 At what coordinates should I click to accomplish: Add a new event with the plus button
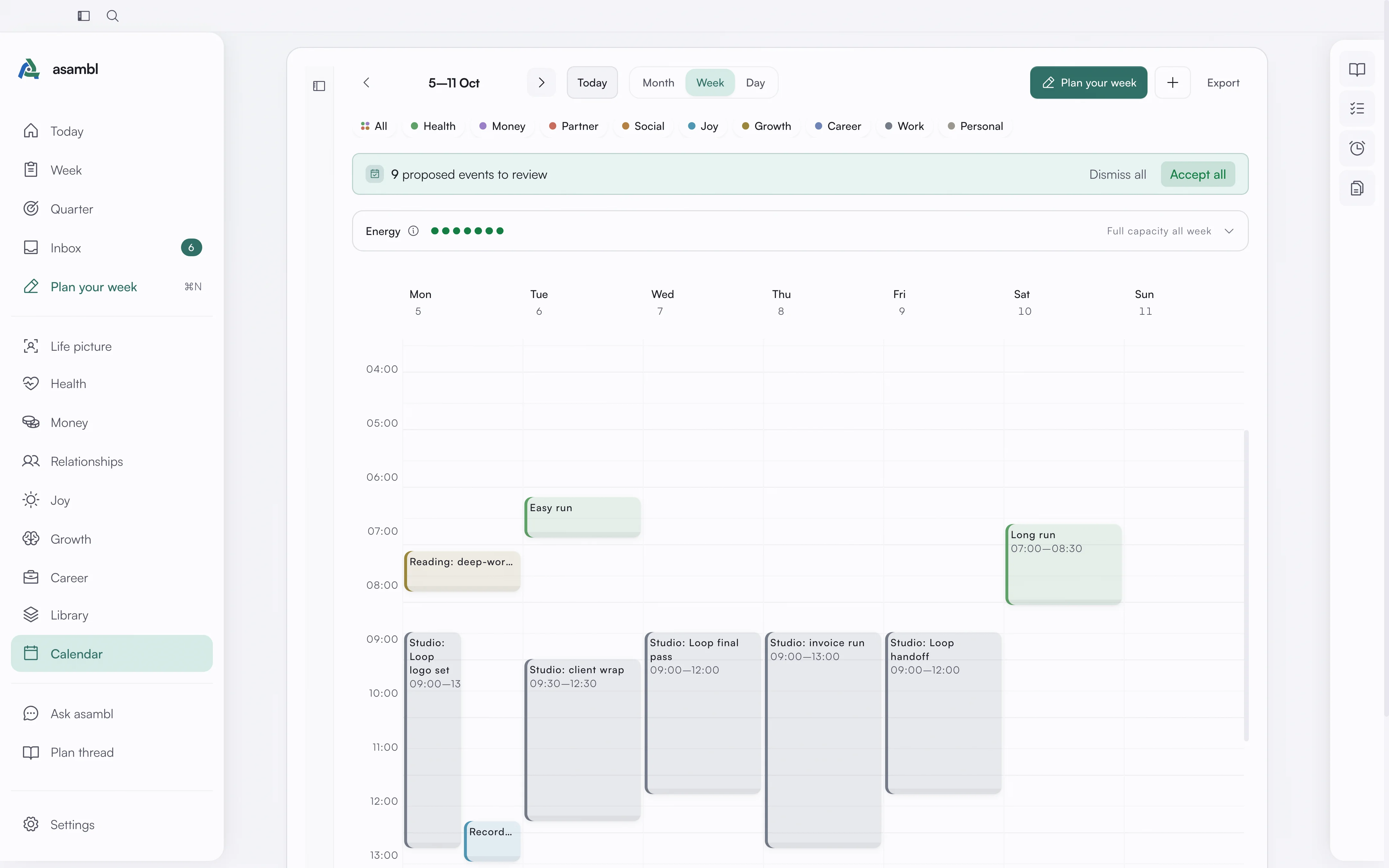pos(1173,83)
